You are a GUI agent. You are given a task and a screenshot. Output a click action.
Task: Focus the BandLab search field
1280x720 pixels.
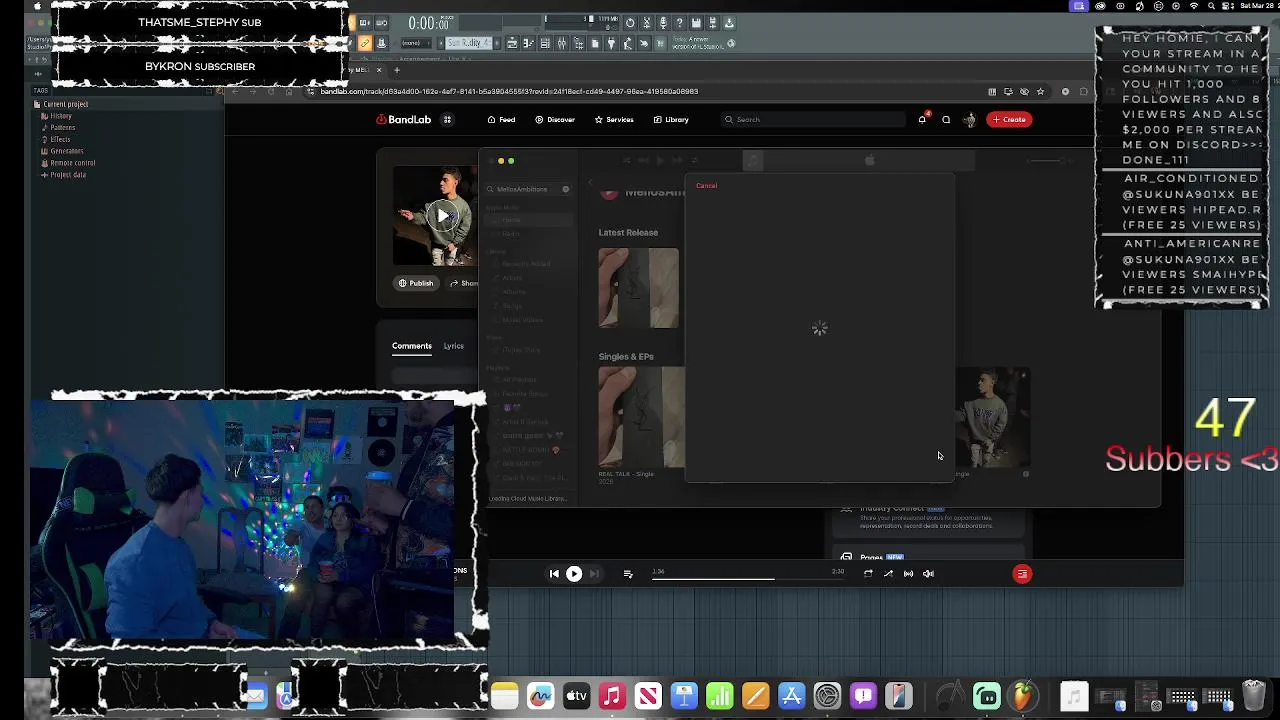click(812, 120)
